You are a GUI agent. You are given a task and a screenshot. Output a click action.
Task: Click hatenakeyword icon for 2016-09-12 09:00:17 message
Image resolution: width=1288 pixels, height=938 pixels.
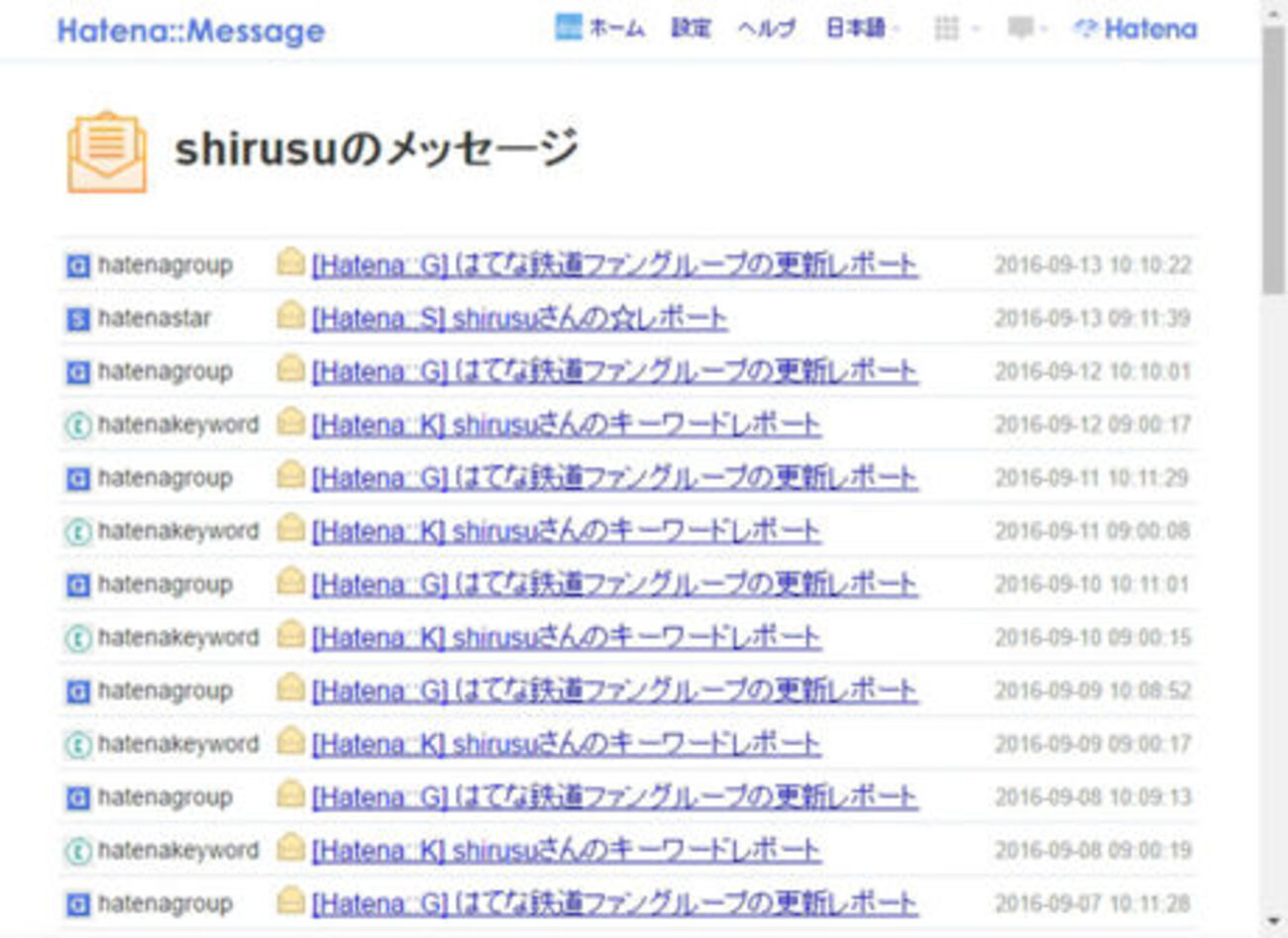point(78,426)
